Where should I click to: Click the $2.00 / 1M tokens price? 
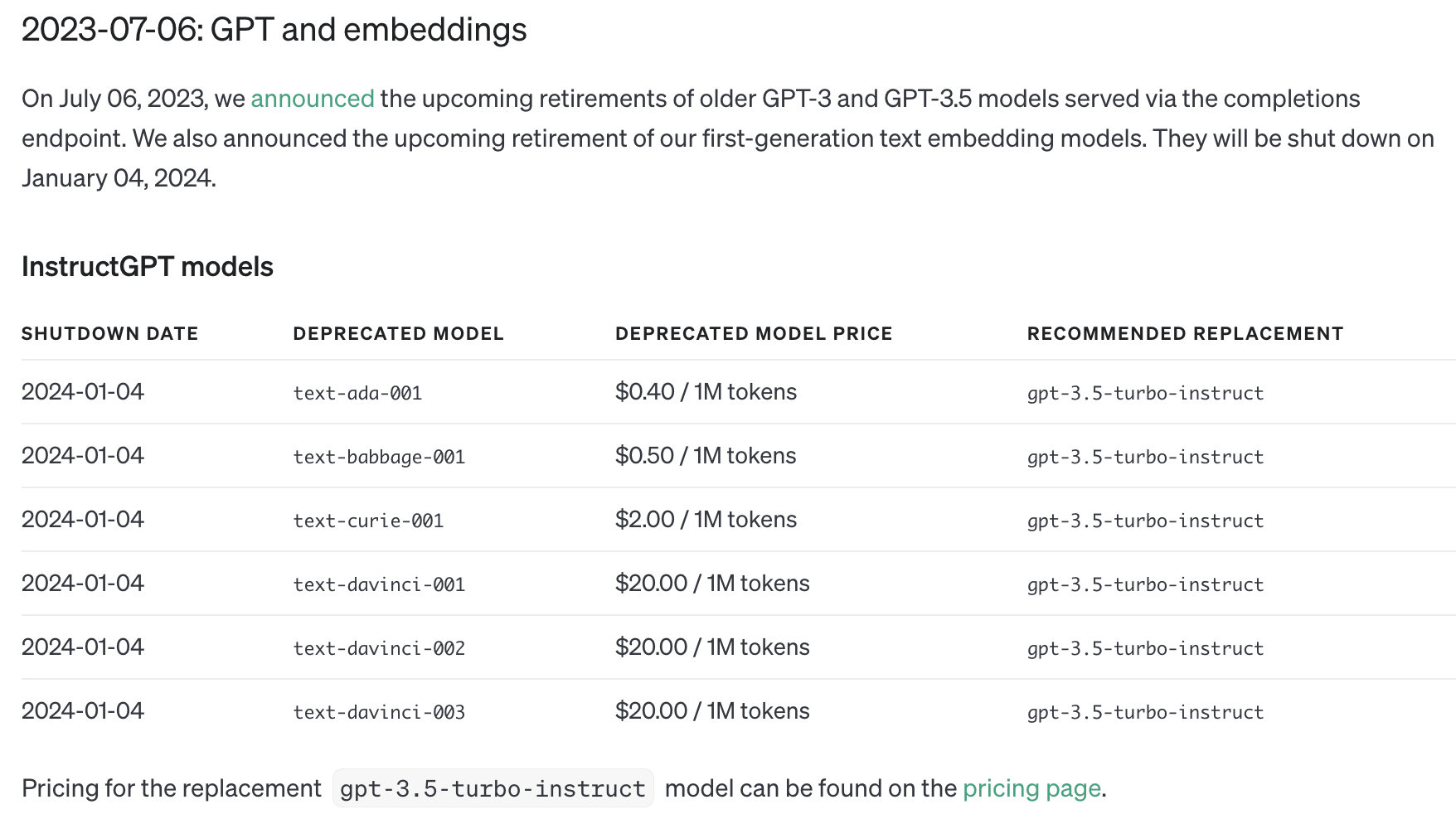pos(706,520)
